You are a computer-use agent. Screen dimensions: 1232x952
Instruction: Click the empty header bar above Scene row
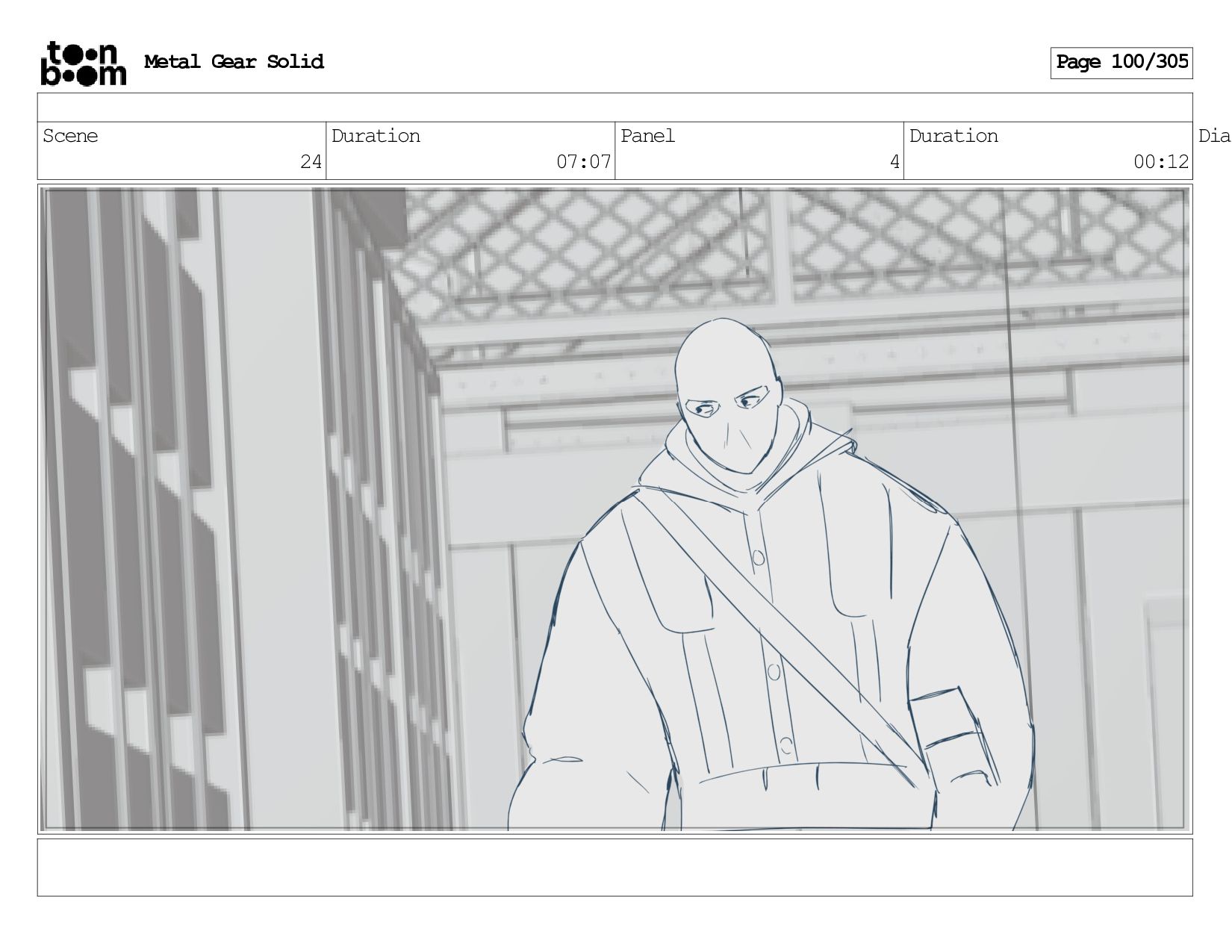coord(615,108)
